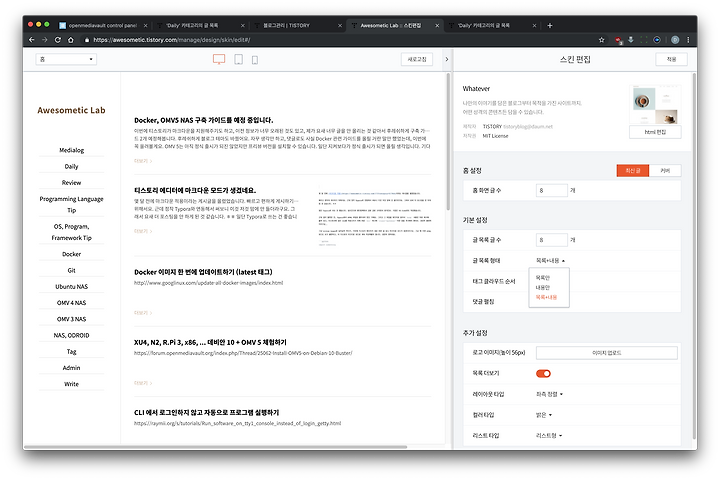The height and width of the screenshot is (480, 720).
Task: Select the tablet preview icon
Action: [x=239, y=59]
